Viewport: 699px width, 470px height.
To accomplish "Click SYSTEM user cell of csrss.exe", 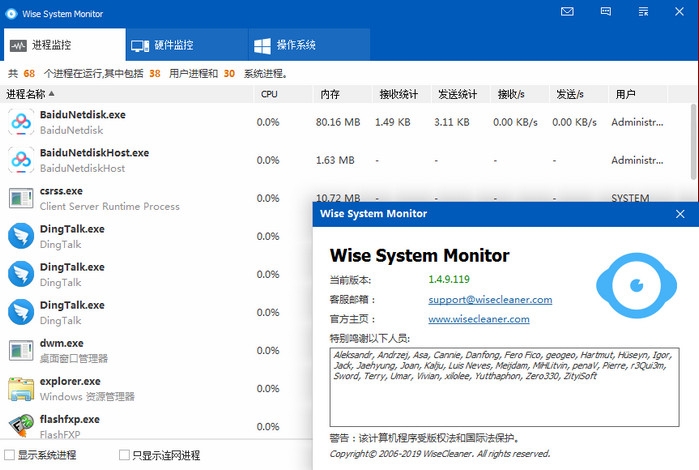I will 630,198.
